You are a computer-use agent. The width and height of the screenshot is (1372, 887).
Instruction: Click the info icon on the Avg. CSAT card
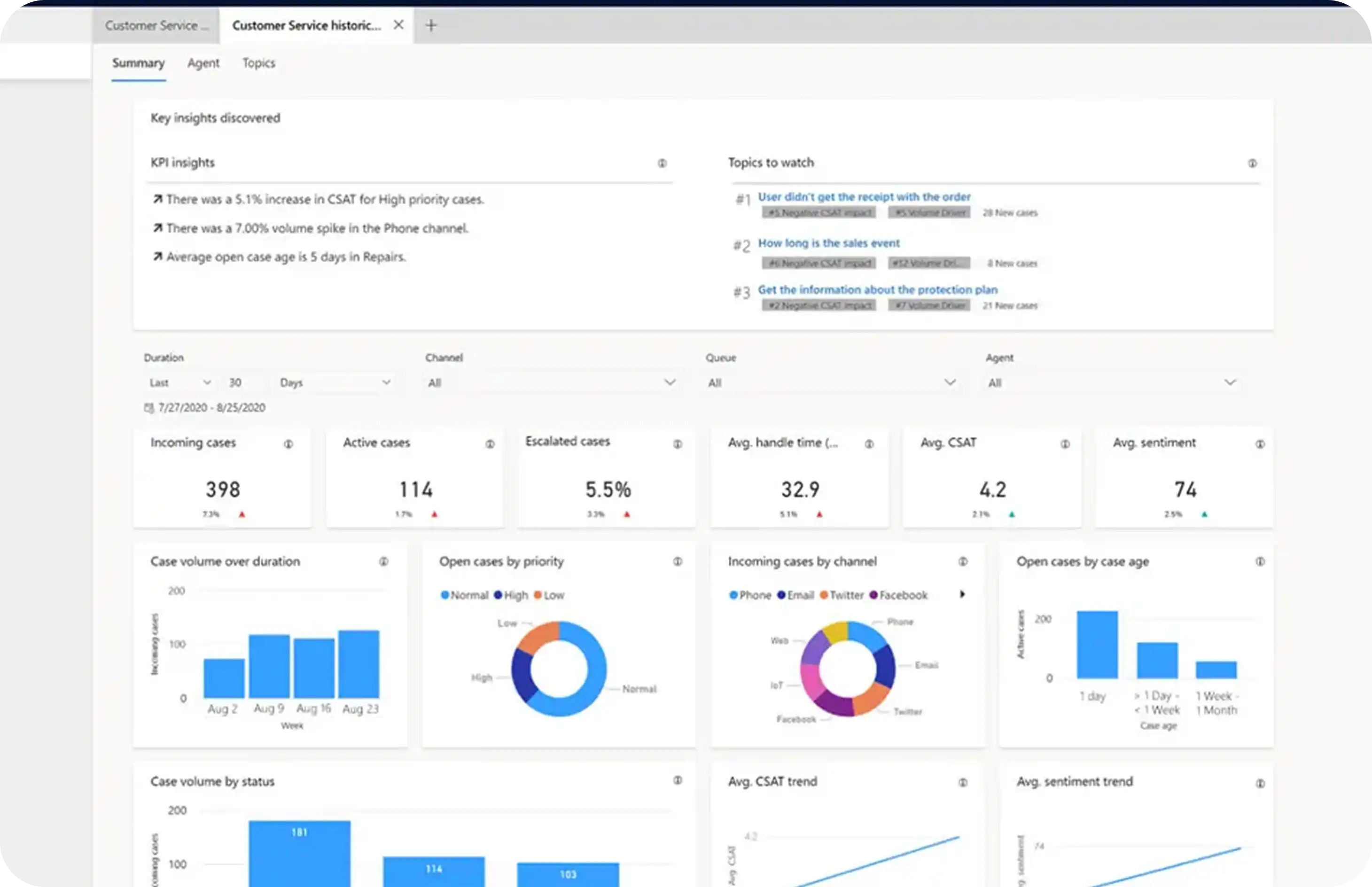[1064, 443]
